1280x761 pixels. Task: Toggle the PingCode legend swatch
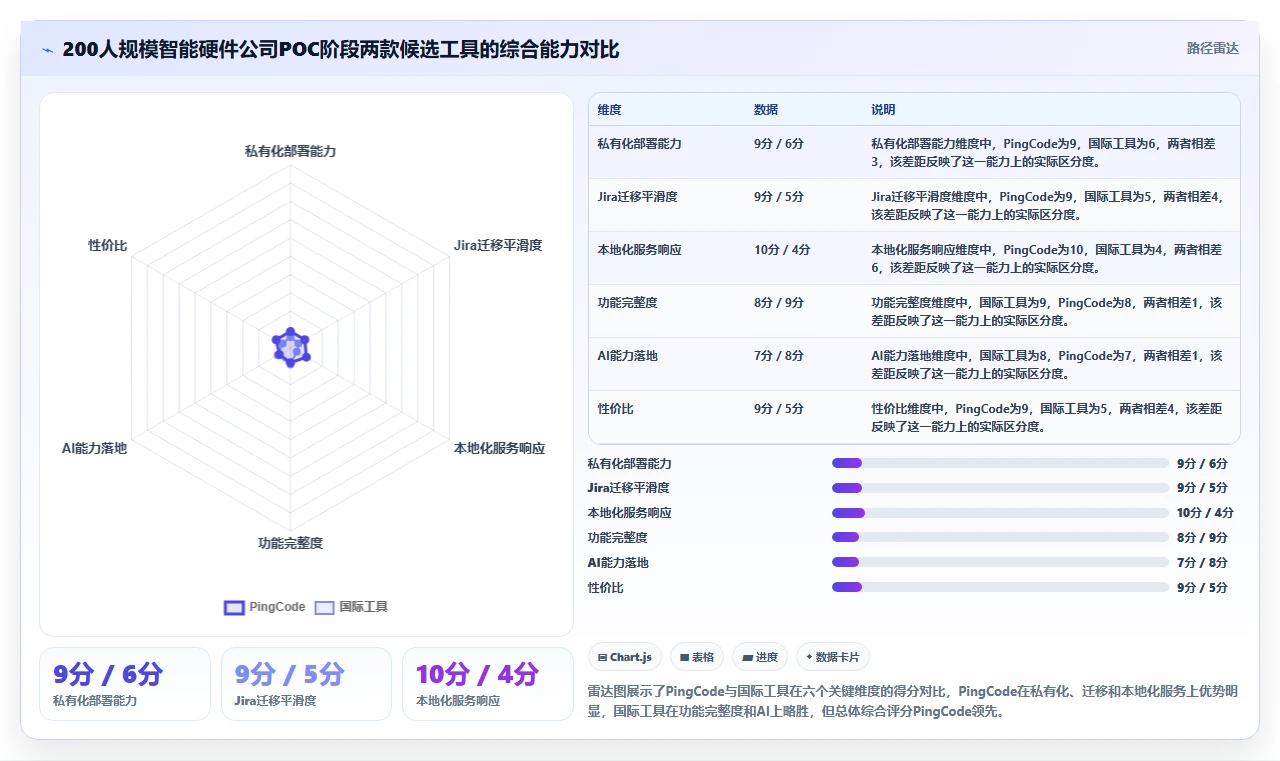234,607
